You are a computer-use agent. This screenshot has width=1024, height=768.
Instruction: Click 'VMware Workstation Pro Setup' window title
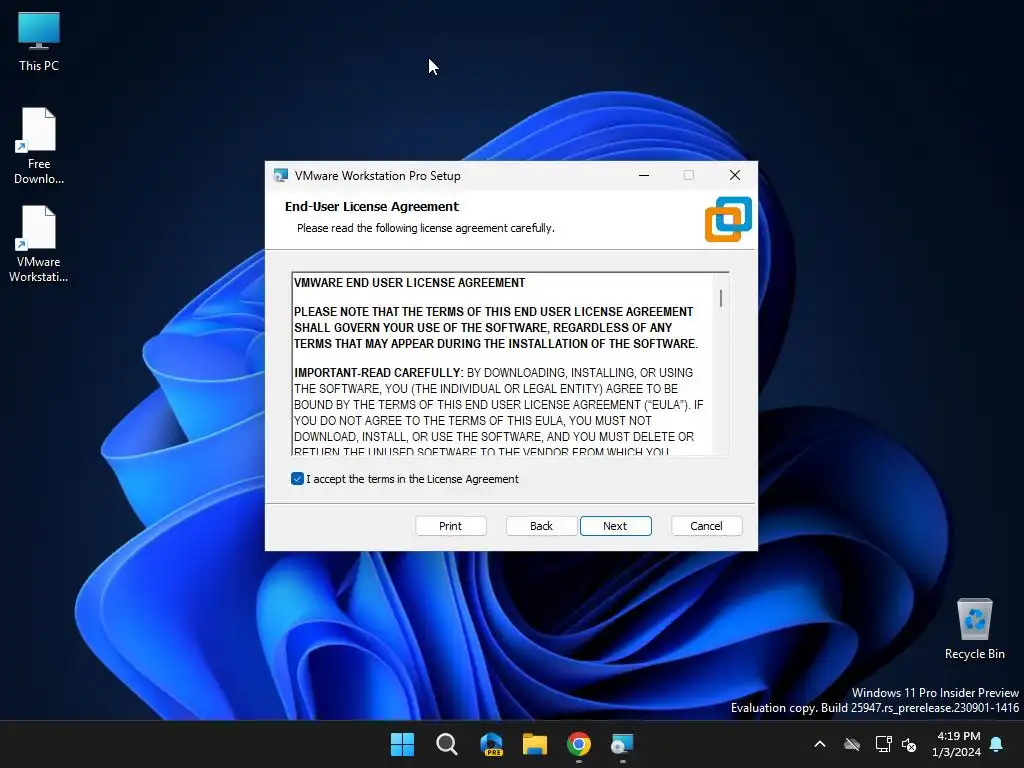[x=377, y=176]
